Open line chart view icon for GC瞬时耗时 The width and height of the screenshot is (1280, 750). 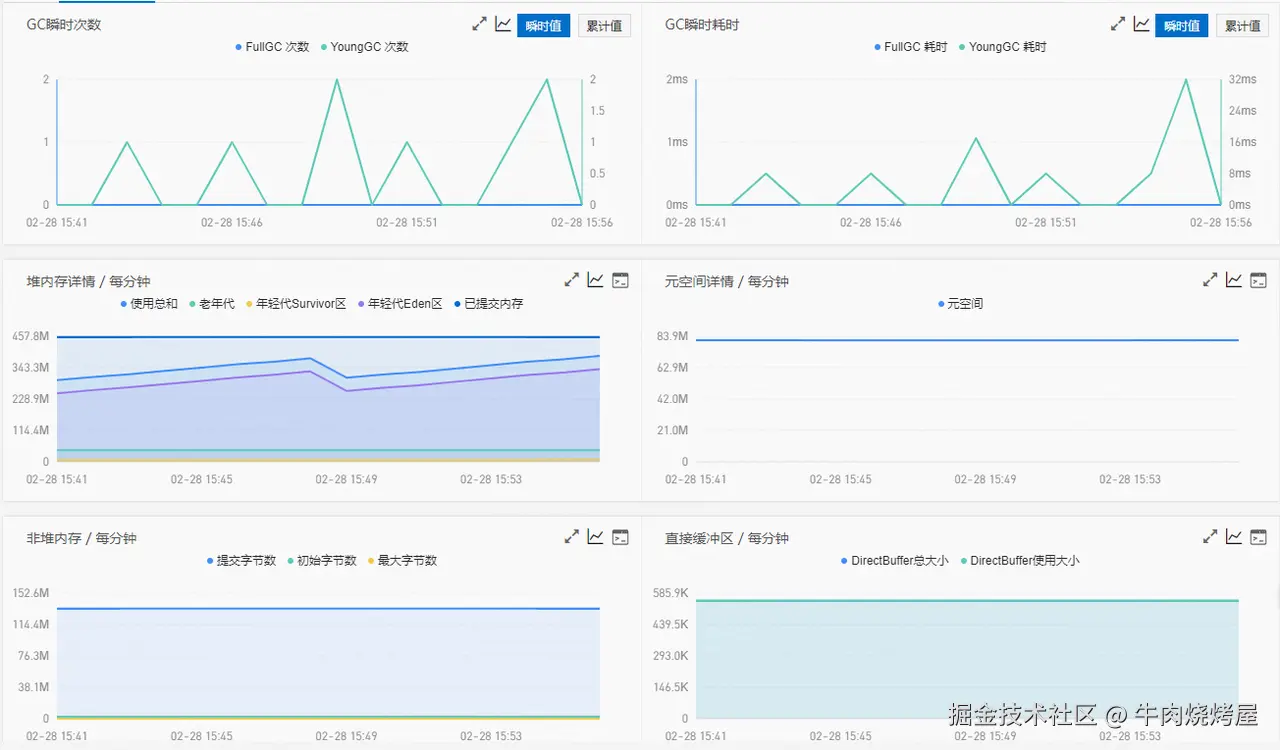tap(1141, 25)
